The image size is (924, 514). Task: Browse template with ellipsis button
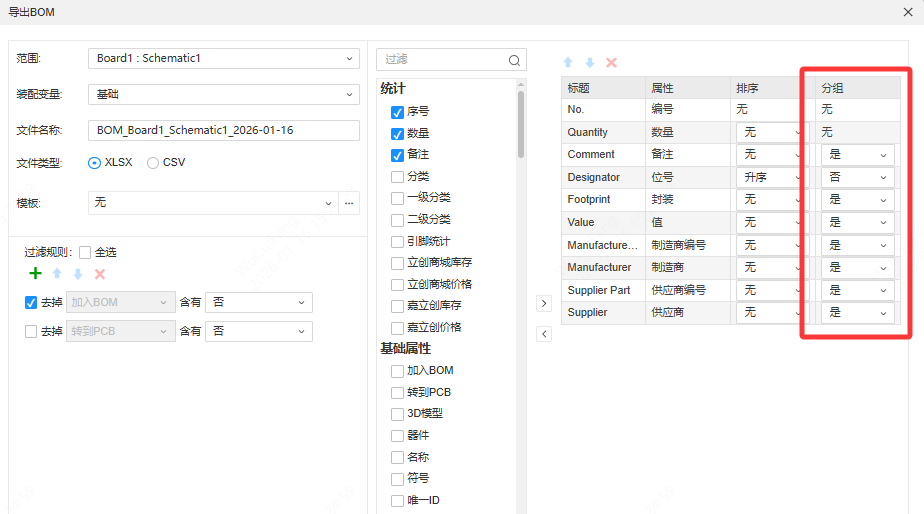tap(349, 203)
